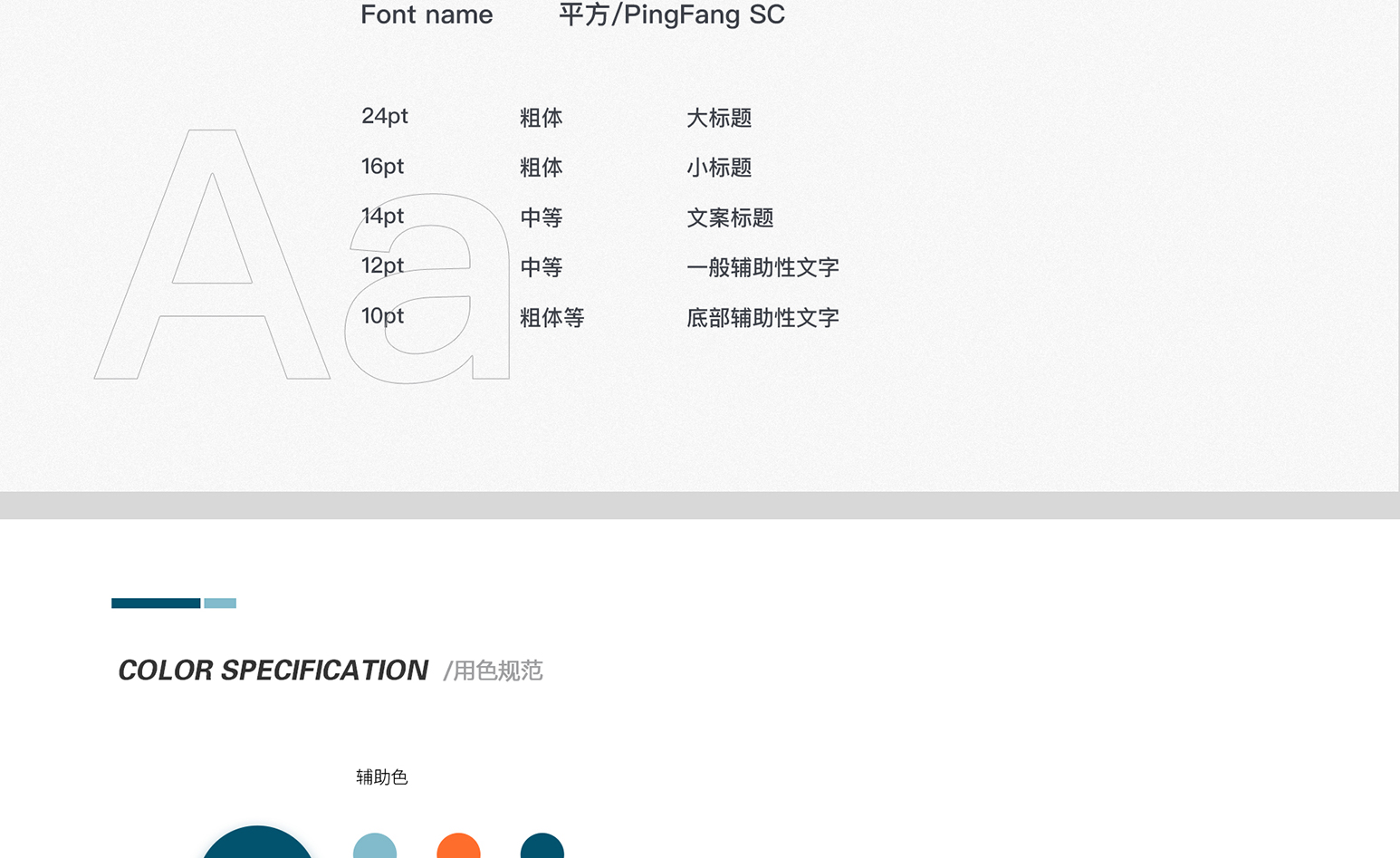Image resolution: width=1400 pixels, height=858 pixels.
Task: Click the '文案标题' usage text
Action: [x=730, y=217]
